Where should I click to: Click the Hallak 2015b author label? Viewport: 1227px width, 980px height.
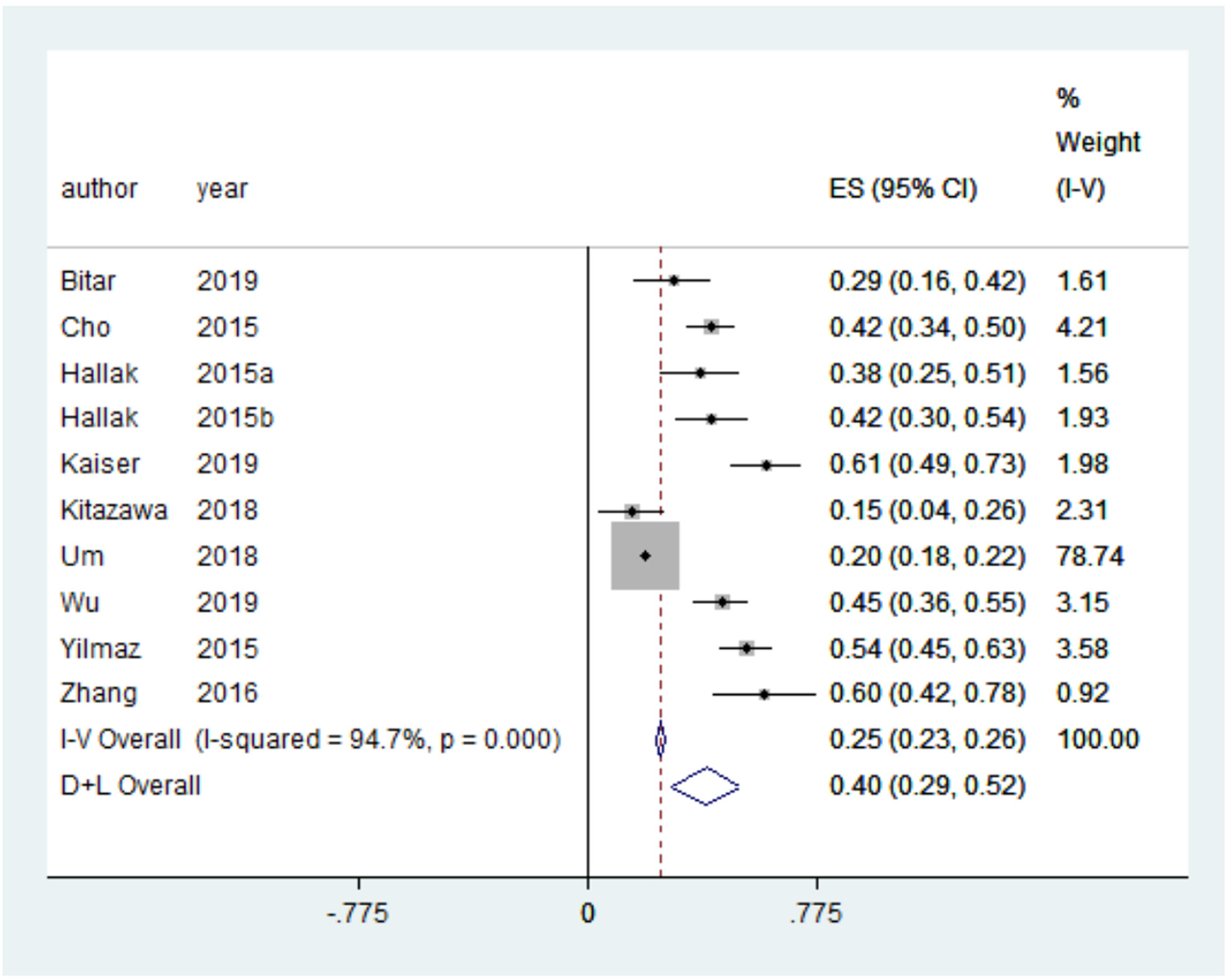[99, 418]
